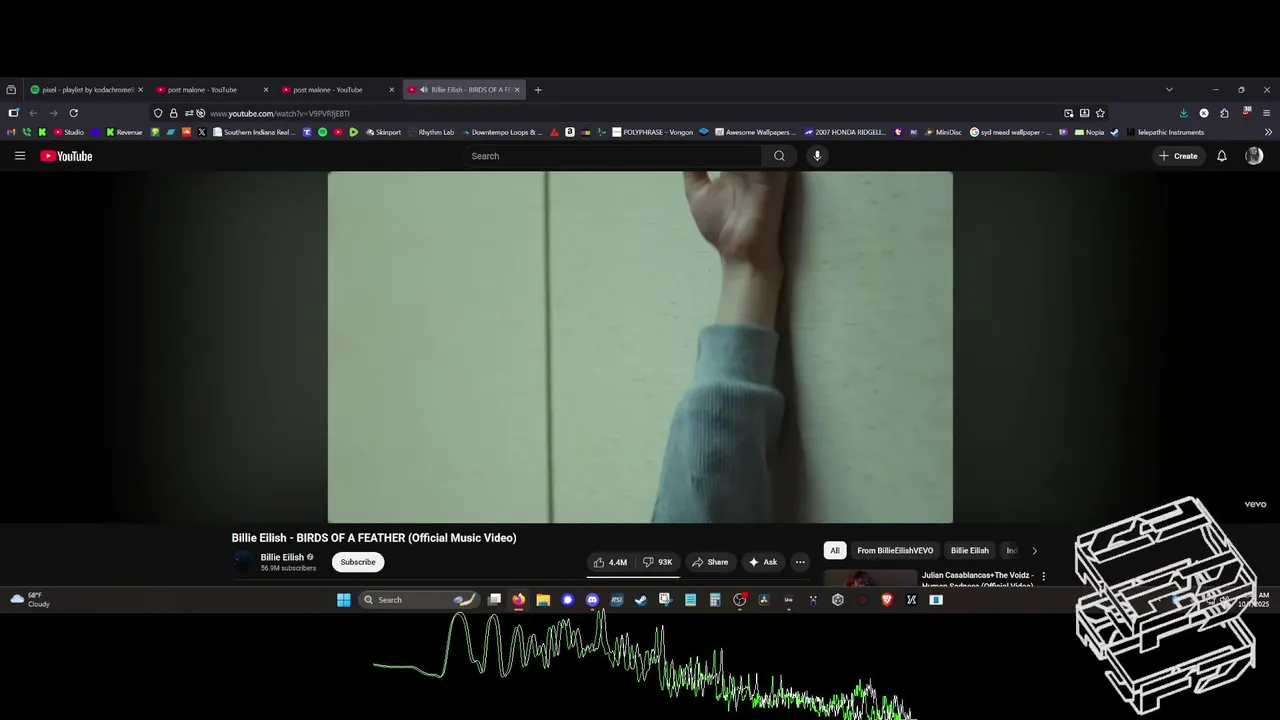Go to YouTube home via logo

tap(66, 156)
